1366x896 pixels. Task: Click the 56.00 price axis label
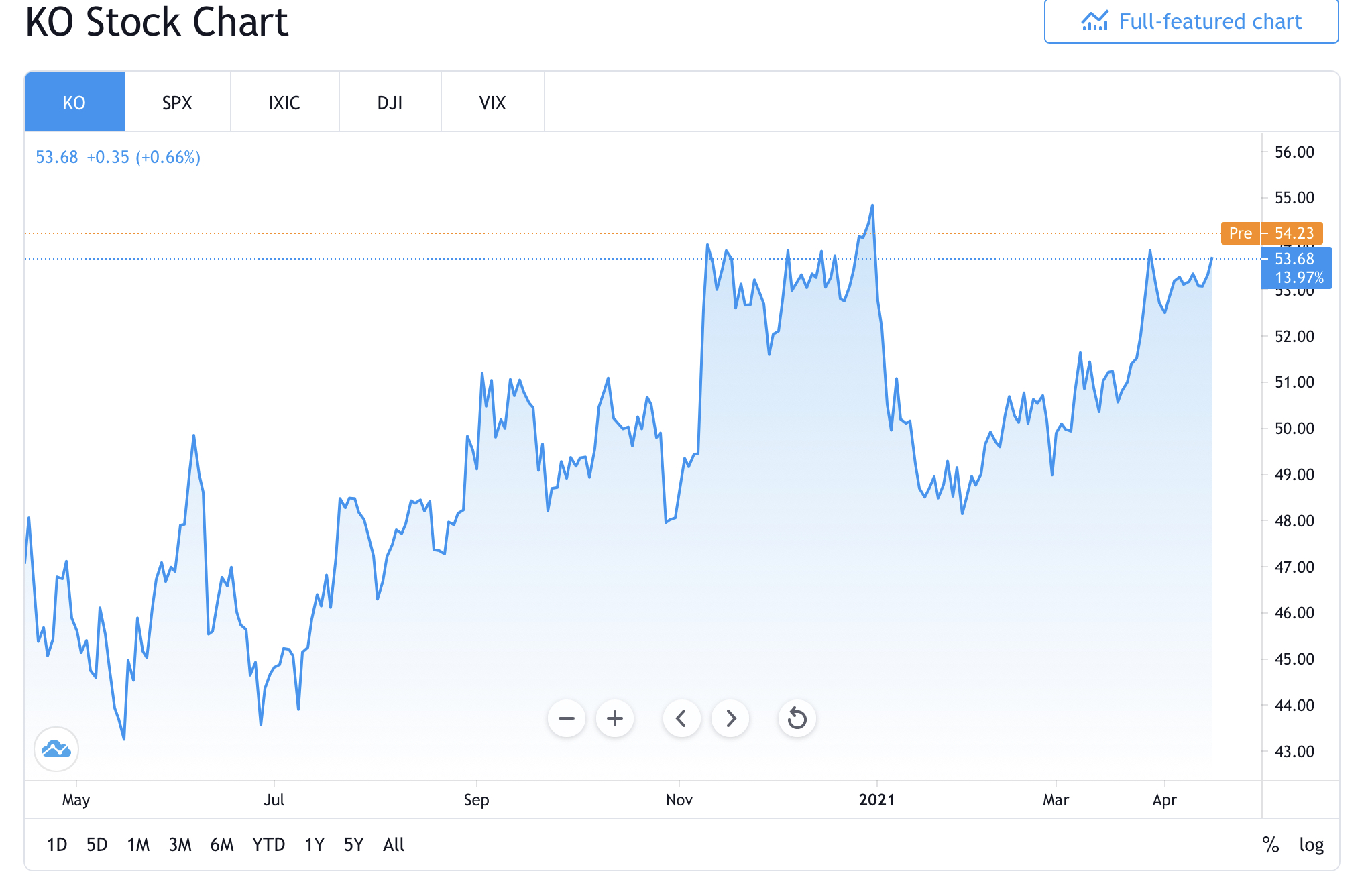1294,152
